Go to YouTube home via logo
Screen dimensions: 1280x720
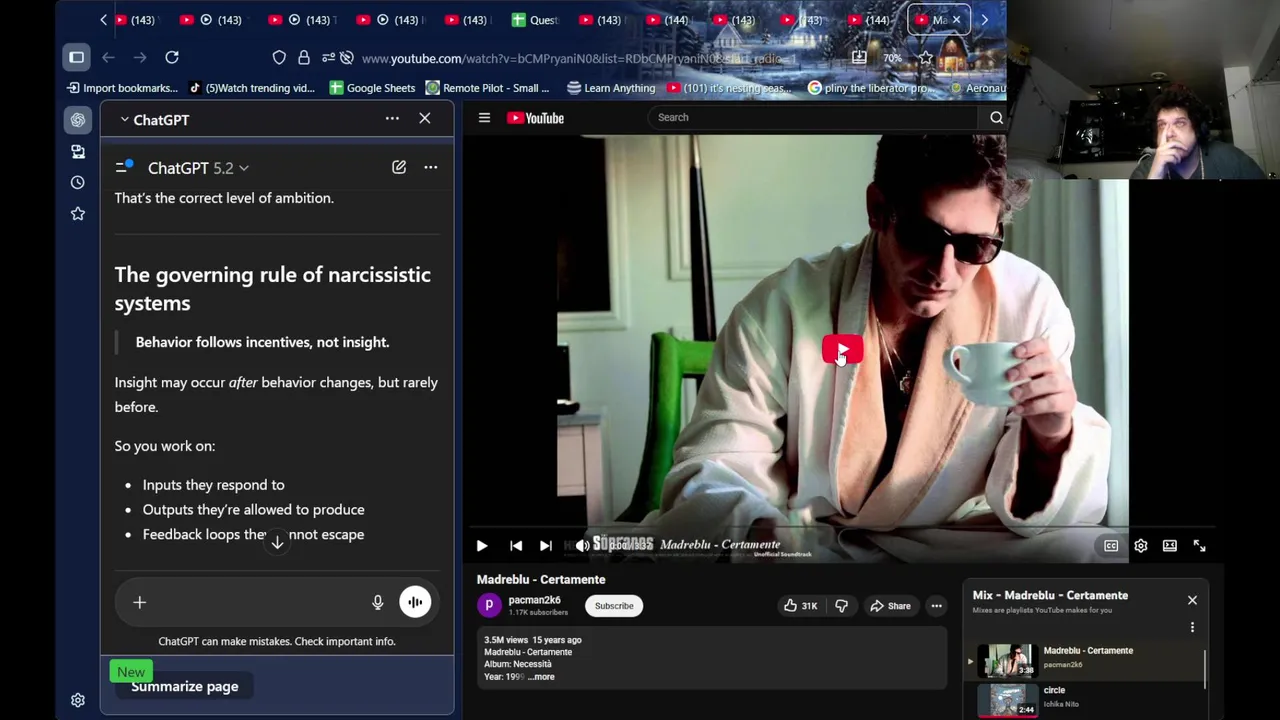[x=536, y=118]
